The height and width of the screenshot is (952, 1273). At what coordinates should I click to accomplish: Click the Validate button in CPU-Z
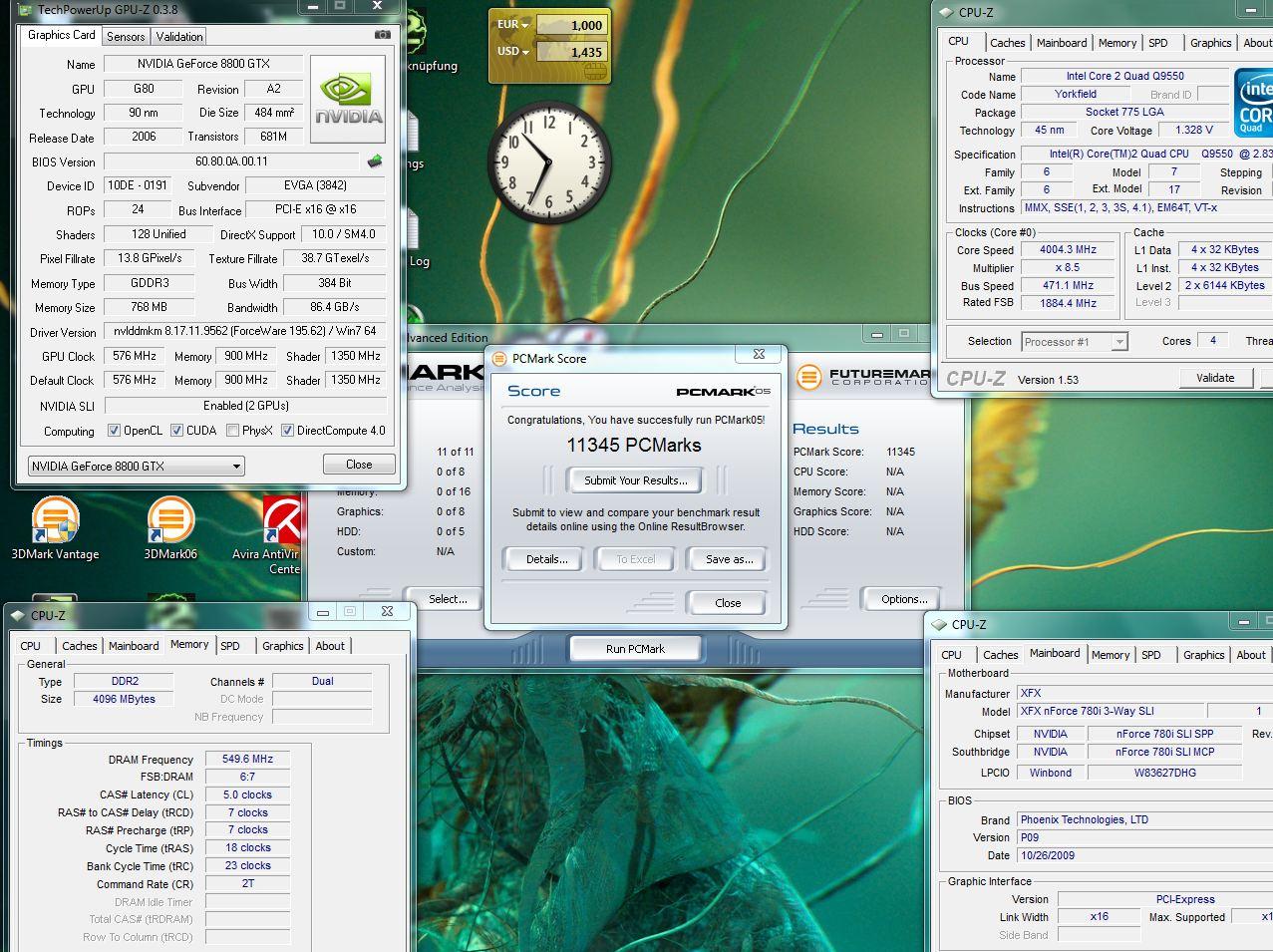(1214, 378)
